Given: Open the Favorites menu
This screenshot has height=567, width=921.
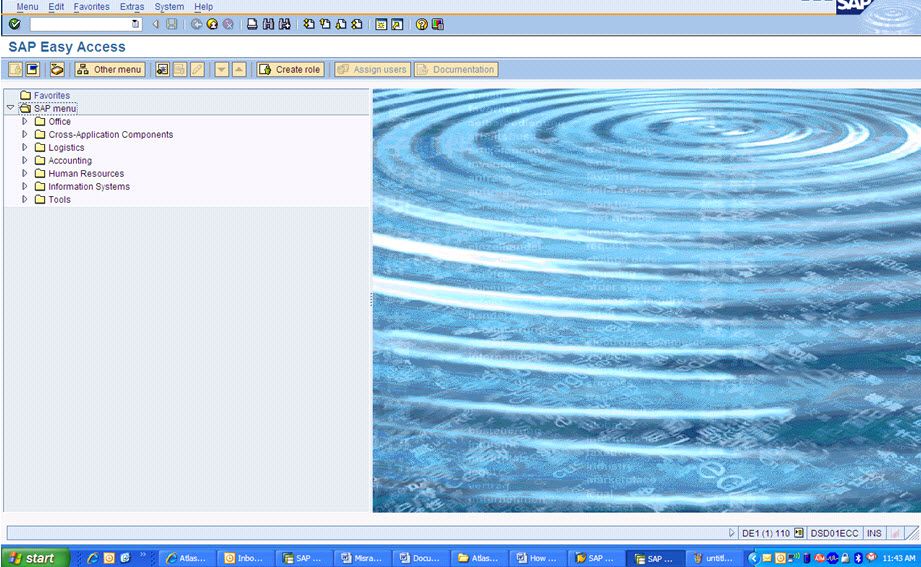Looking at the screenshot, I should 92,6.
